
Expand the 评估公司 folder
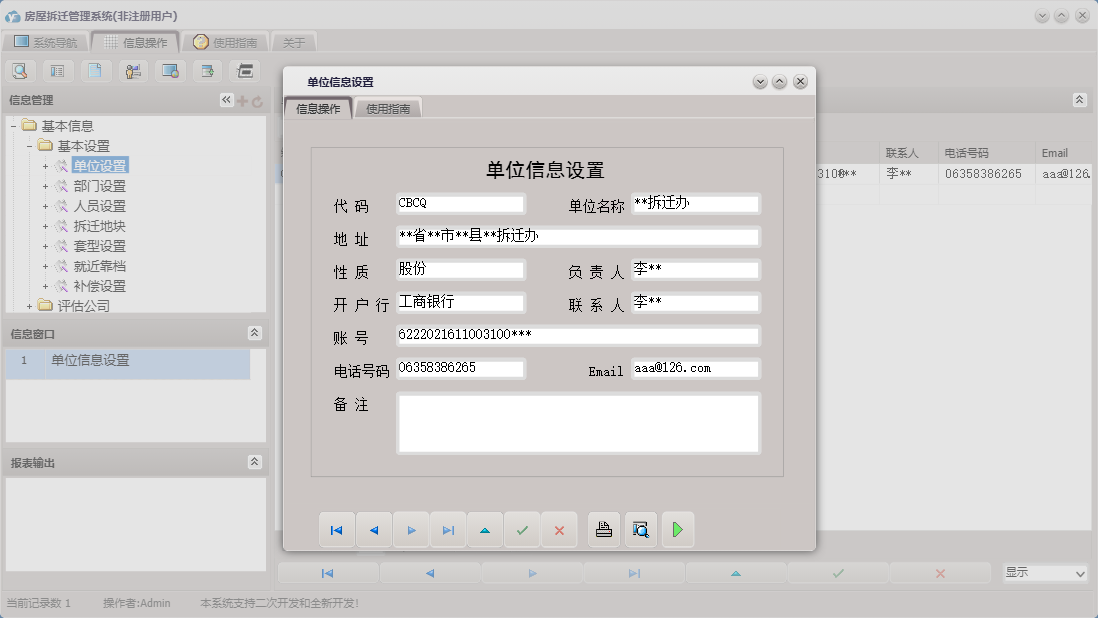pyautogui.click(x=30, y=306)
